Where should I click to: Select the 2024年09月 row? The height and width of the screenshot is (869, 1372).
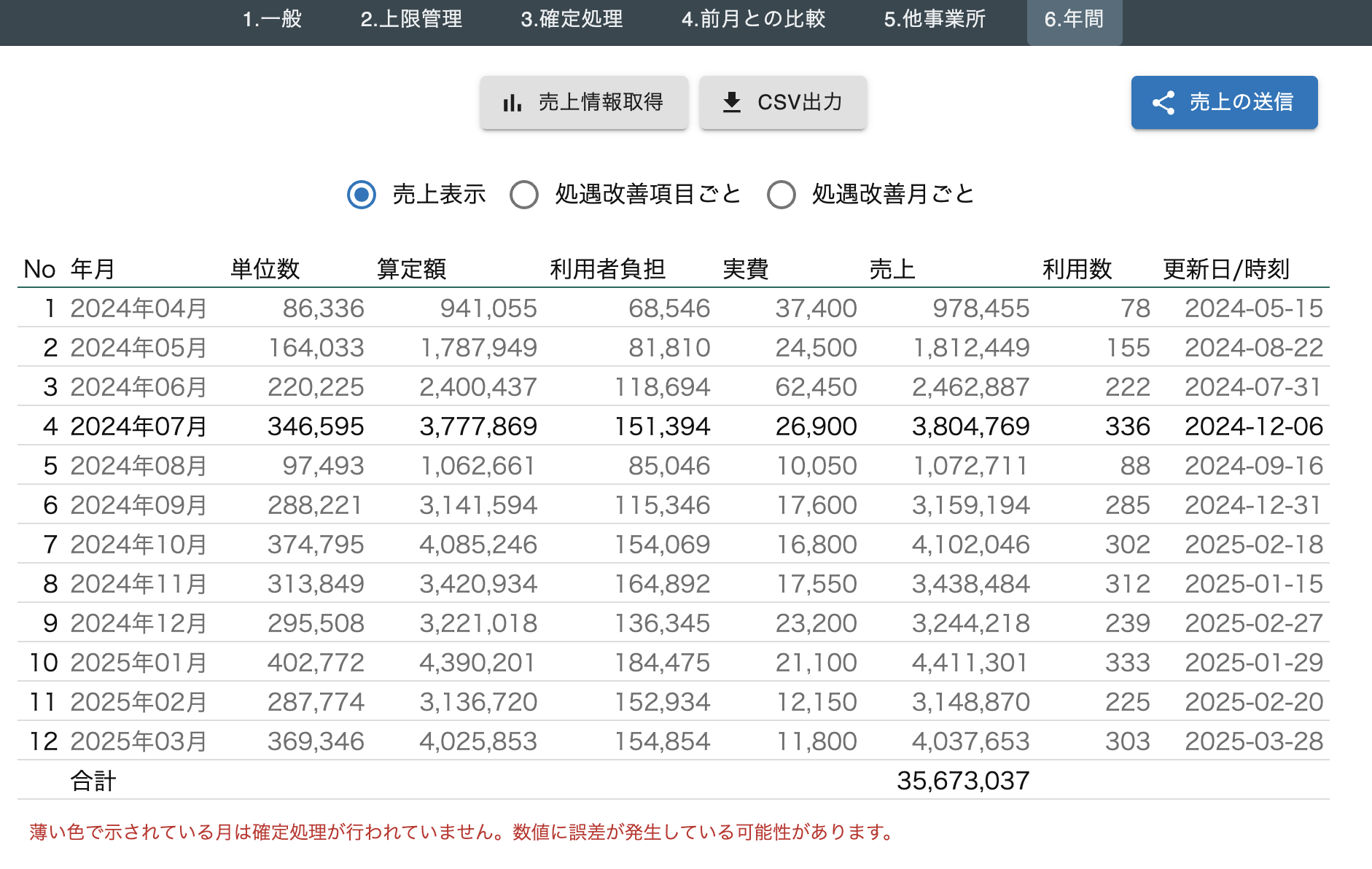pos(673,505)
